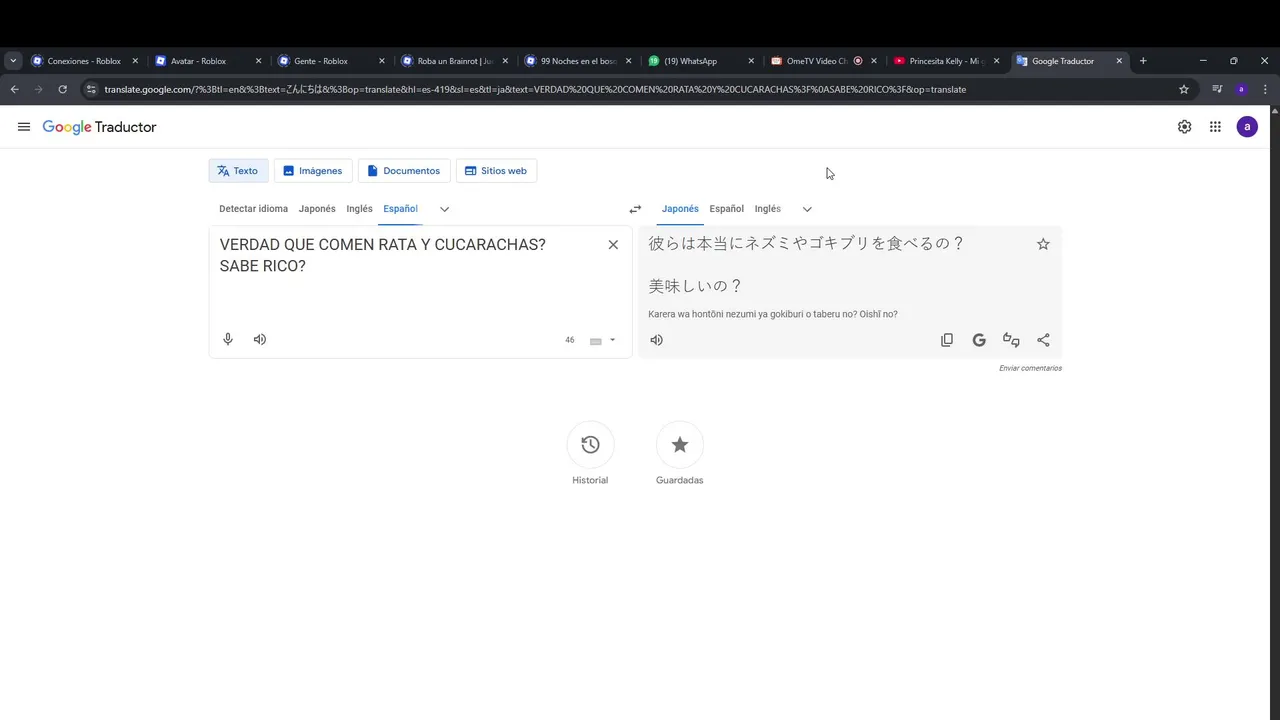Switch to Avatar - Roblox tab
Screen dimensions: 1280x720
tap(208, 61)
